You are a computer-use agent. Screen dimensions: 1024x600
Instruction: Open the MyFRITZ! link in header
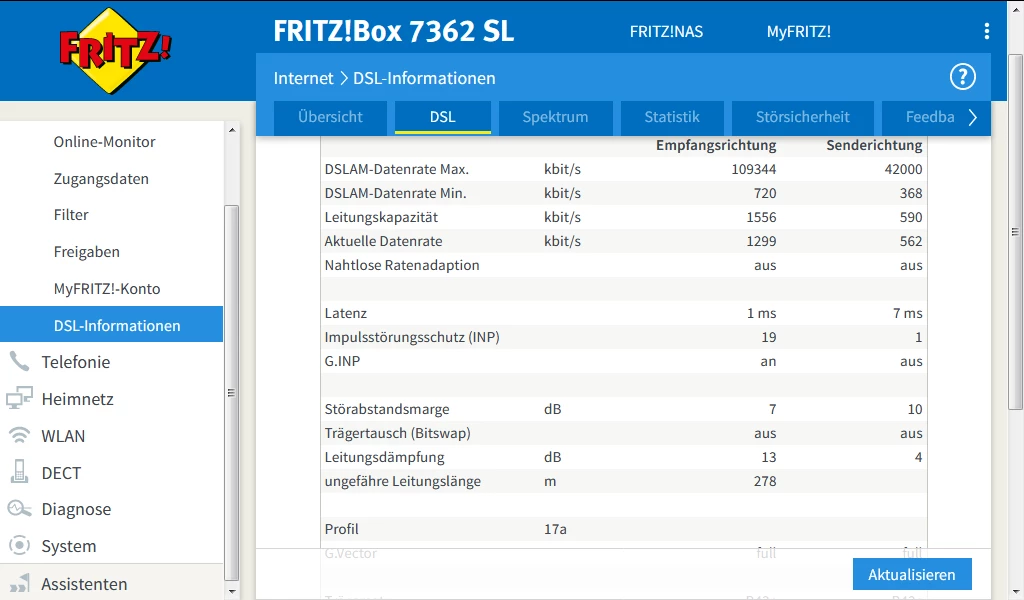pos(799,31)
